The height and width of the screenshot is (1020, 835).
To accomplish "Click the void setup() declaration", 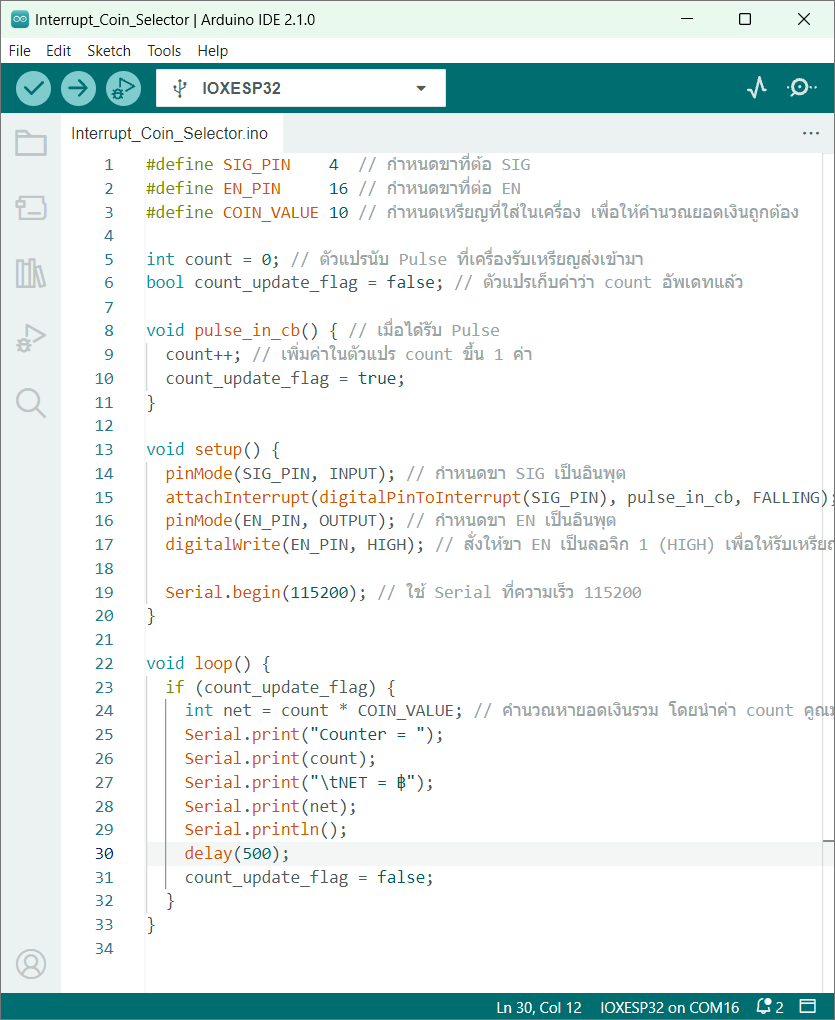I will [213, 450].
